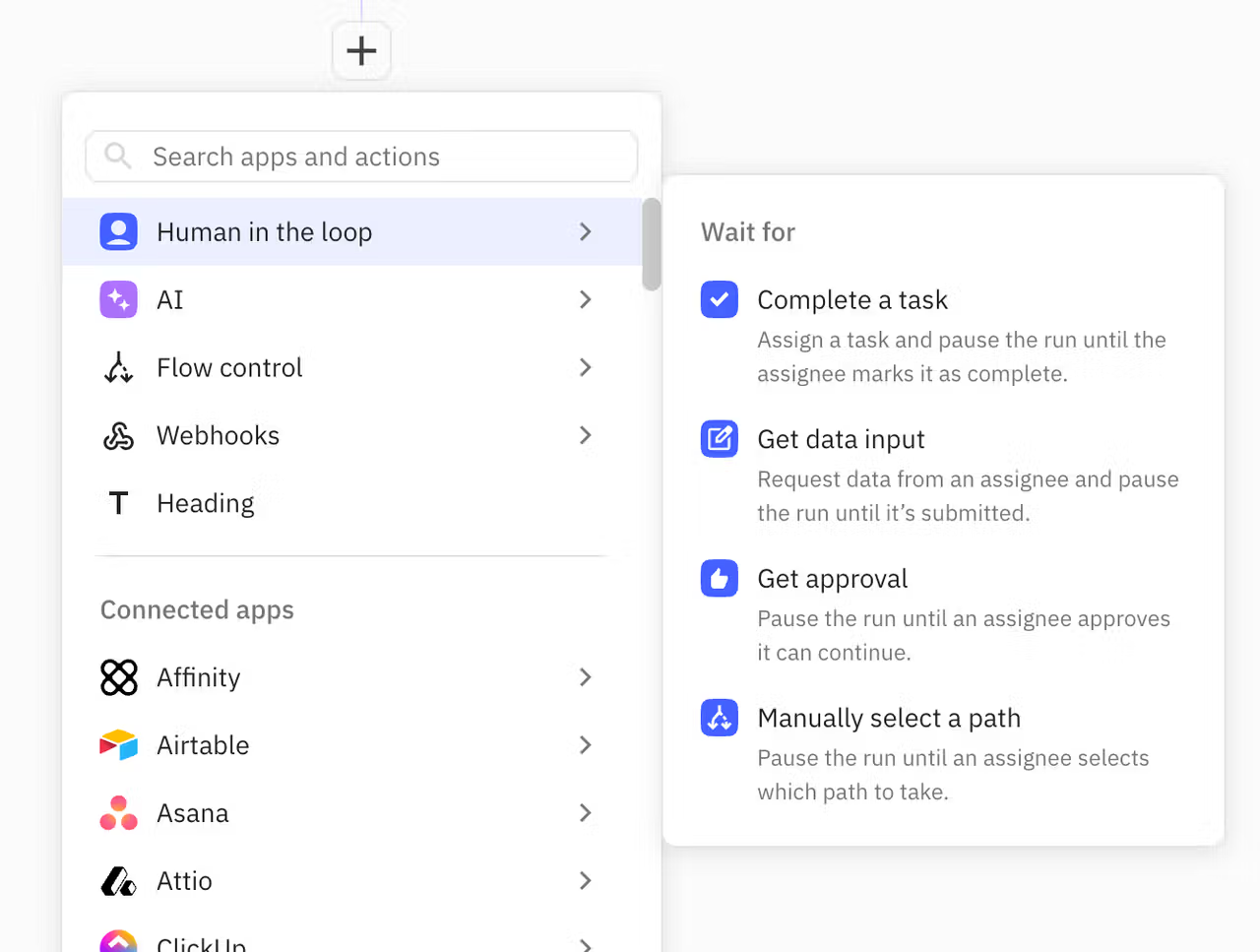The width and height of the screenshot is (1260, 952).
Task: Click the Get data input pencil icon
Action: click(x=720, y=438)
